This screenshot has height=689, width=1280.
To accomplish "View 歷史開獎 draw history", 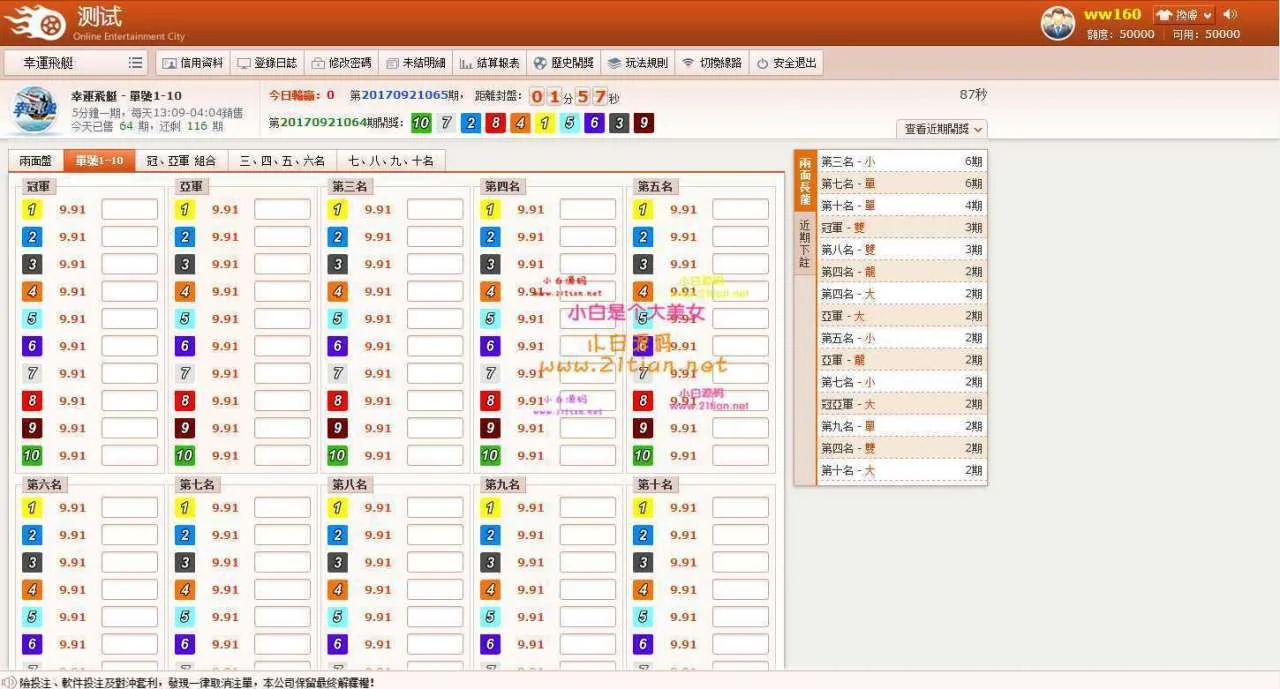I will click(563, 63).
